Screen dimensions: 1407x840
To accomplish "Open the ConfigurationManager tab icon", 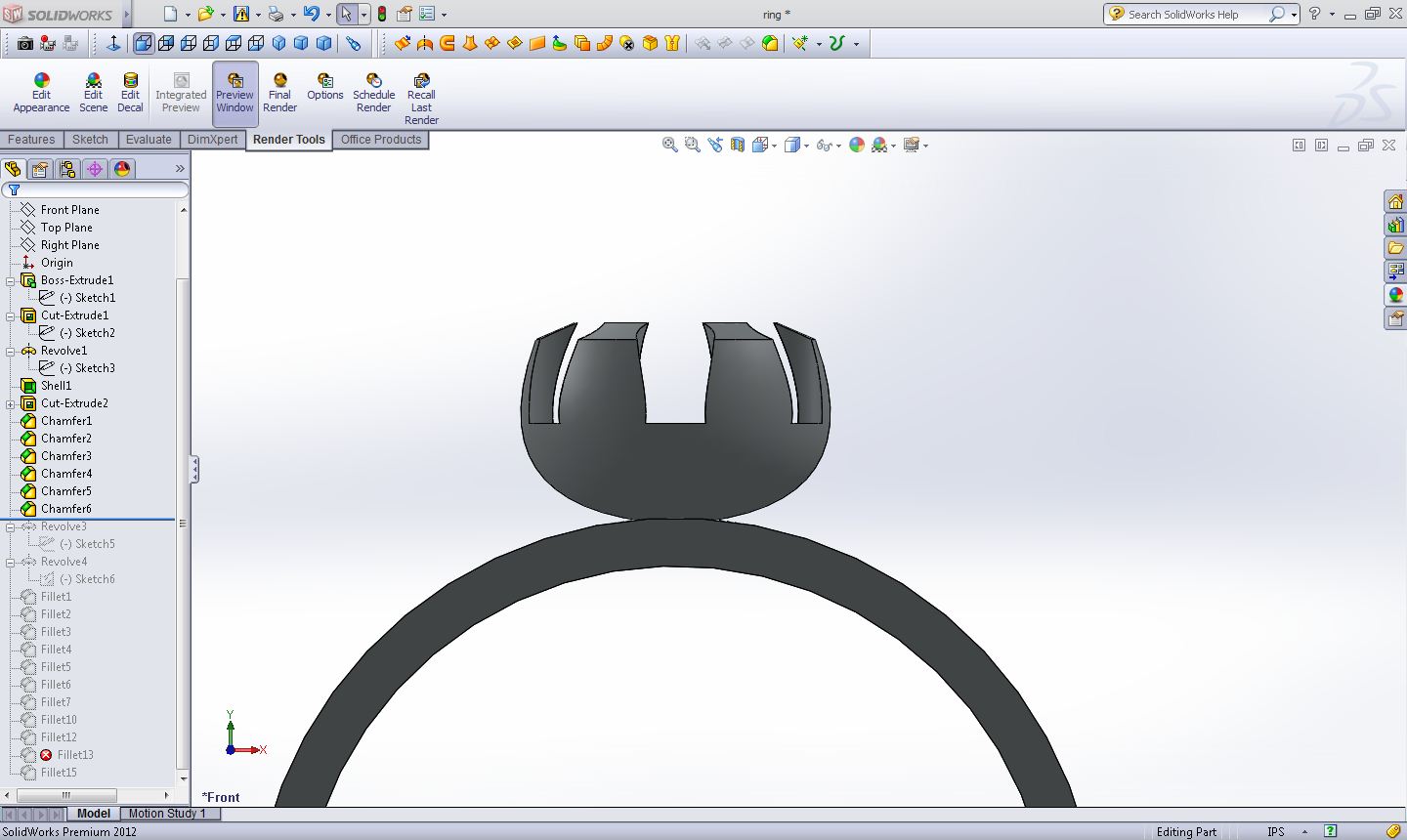I will [67, 169].
